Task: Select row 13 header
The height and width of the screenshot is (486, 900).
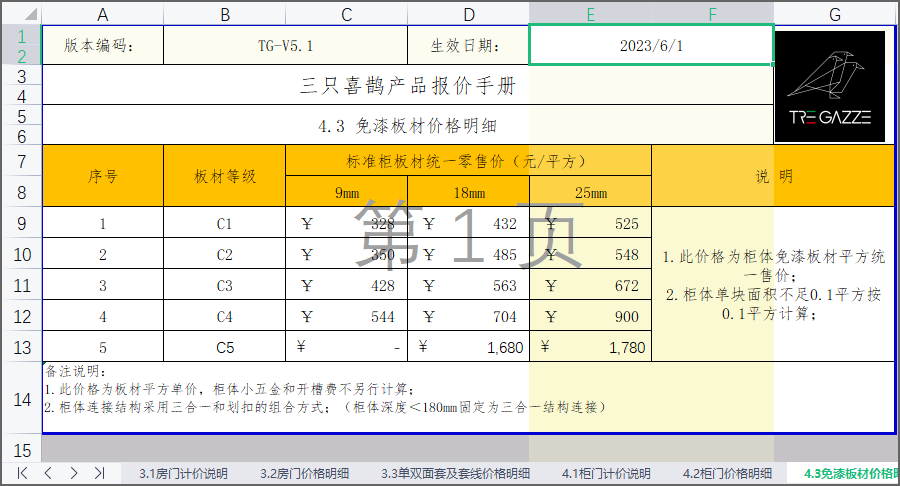Action: 21,347
